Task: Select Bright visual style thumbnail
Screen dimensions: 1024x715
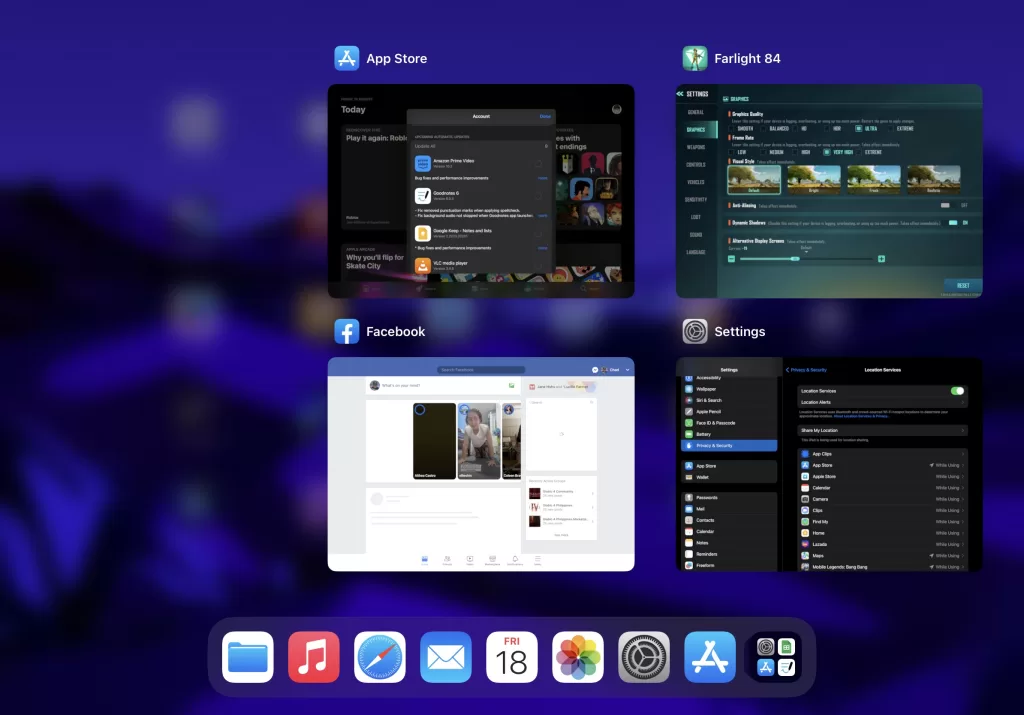Action: (x=814, y=180)
